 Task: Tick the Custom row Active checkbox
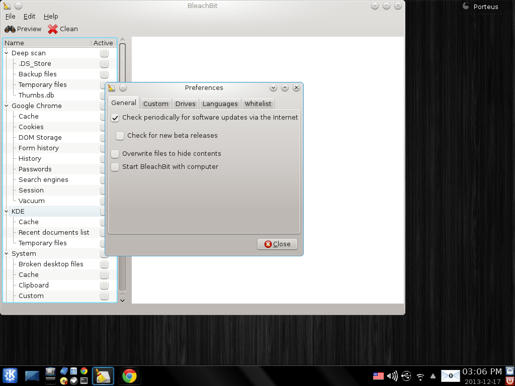(104, 296)
